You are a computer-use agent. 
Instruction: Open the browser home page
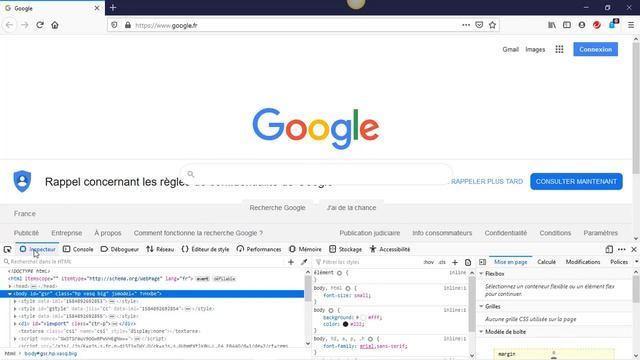point(55,25)
